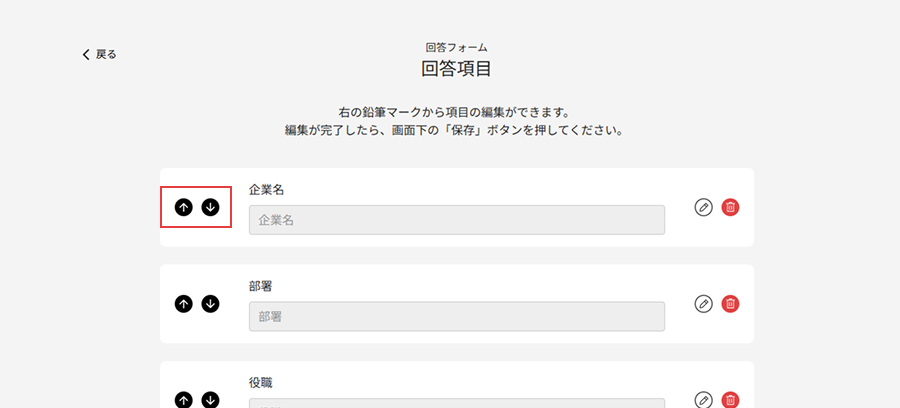
Task: Click the pencil icon for 役職
Action: pyautogui.click(x=704, y=400)
